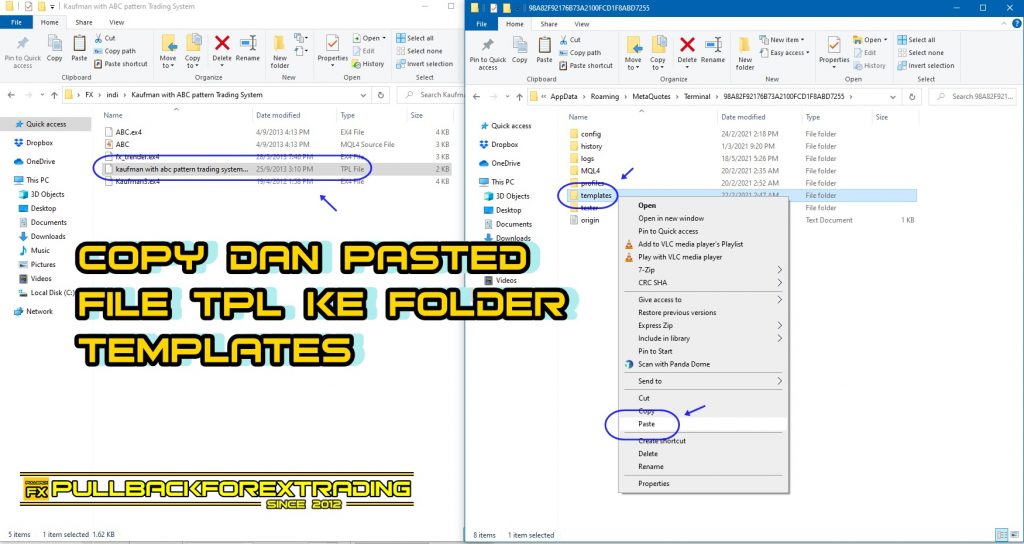Click Copy path in left window ribbon
The image size is (1024, 544).
click(115, 51)
